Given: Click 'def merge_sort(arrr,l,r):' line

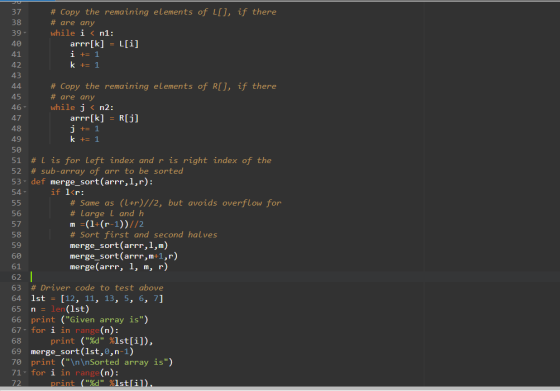Looking at the screenshot, I should [x=92, y=182].
